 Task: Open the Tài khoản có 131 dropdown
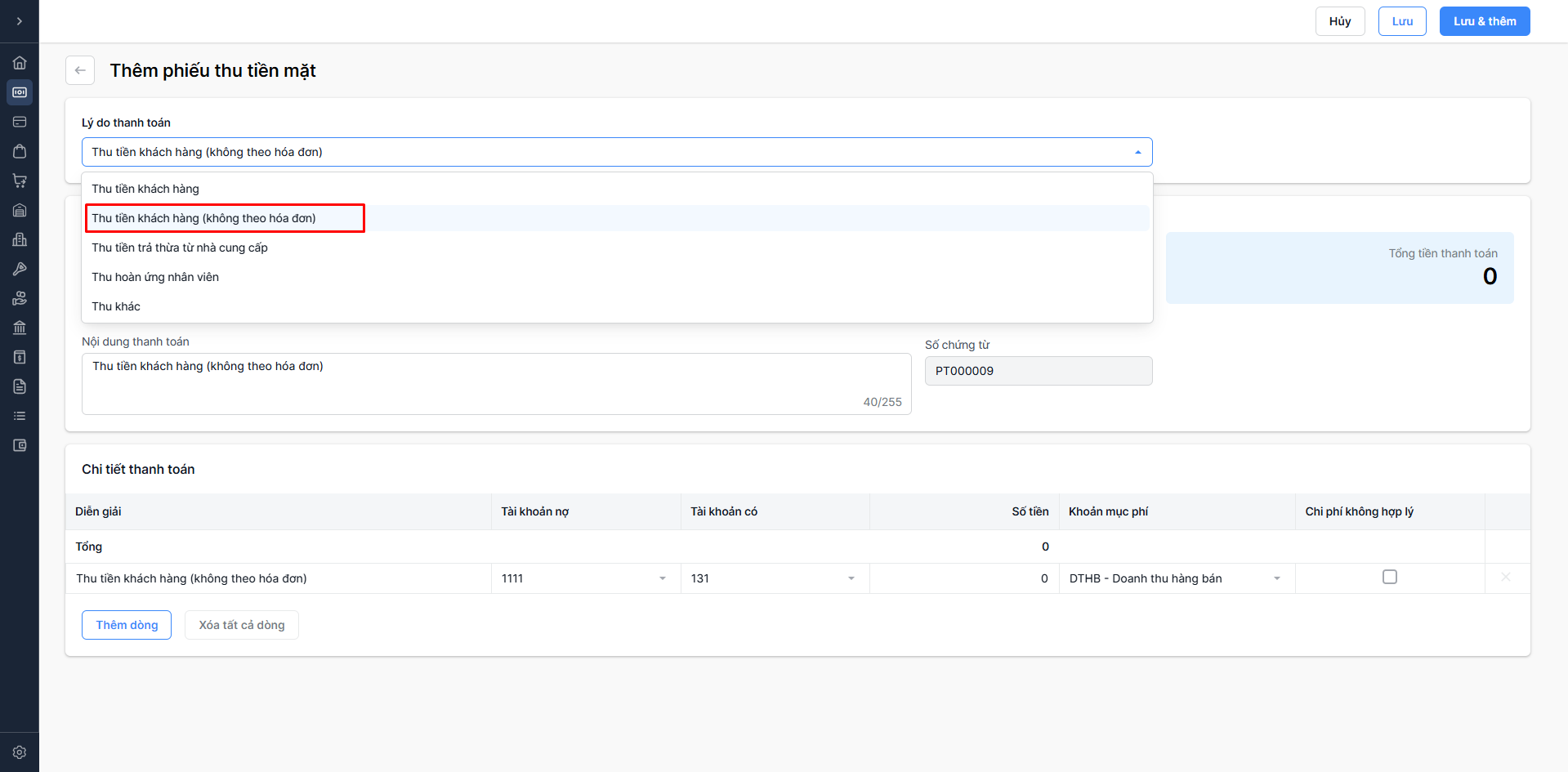[x=851, y=578]
